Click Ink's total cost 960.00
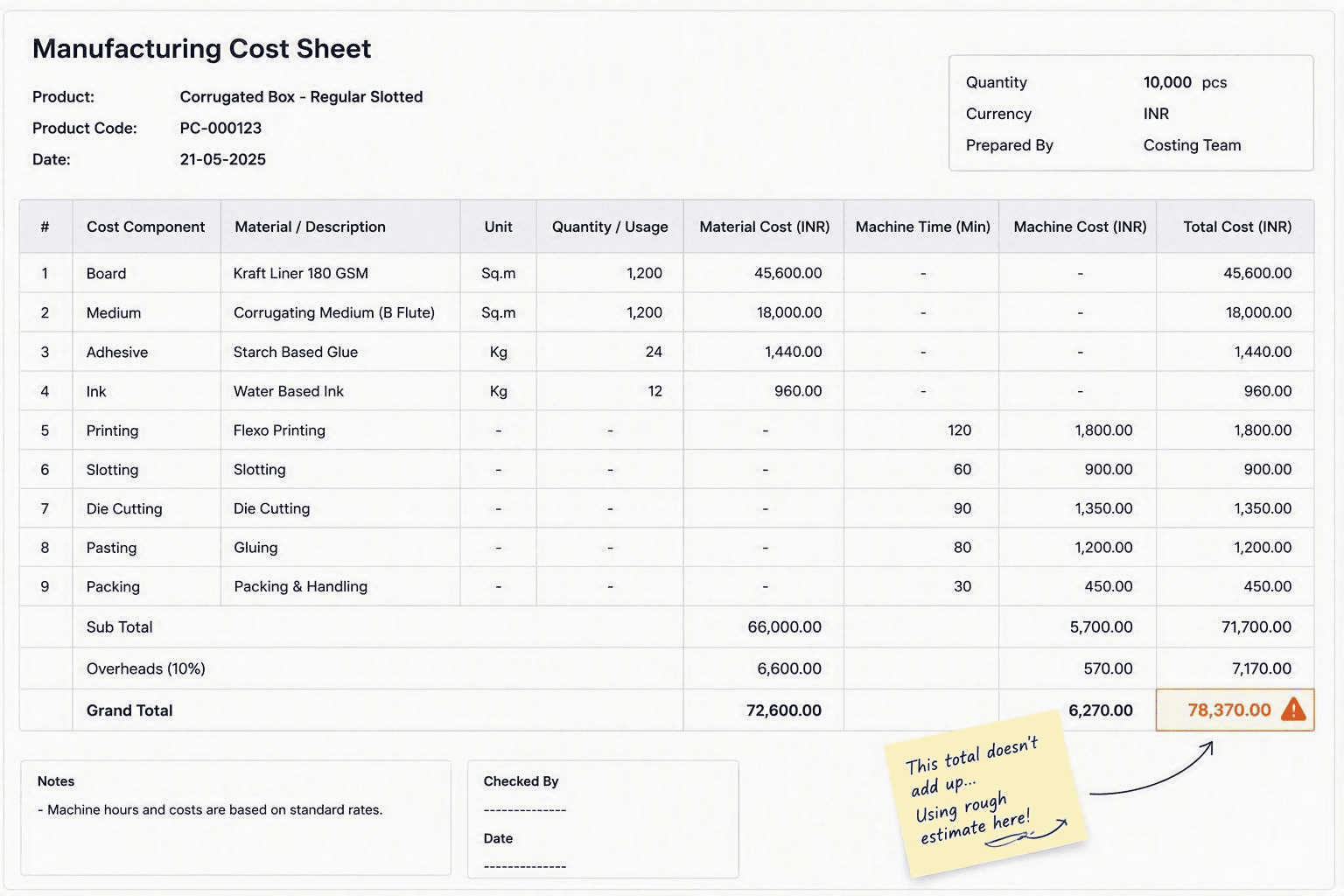 click(1267, 391)
